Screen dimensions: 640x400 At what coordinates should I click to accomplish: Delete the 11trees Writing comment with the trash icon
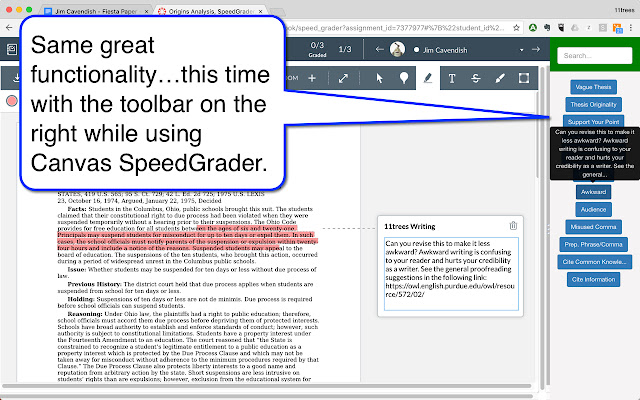click(513, 226)
